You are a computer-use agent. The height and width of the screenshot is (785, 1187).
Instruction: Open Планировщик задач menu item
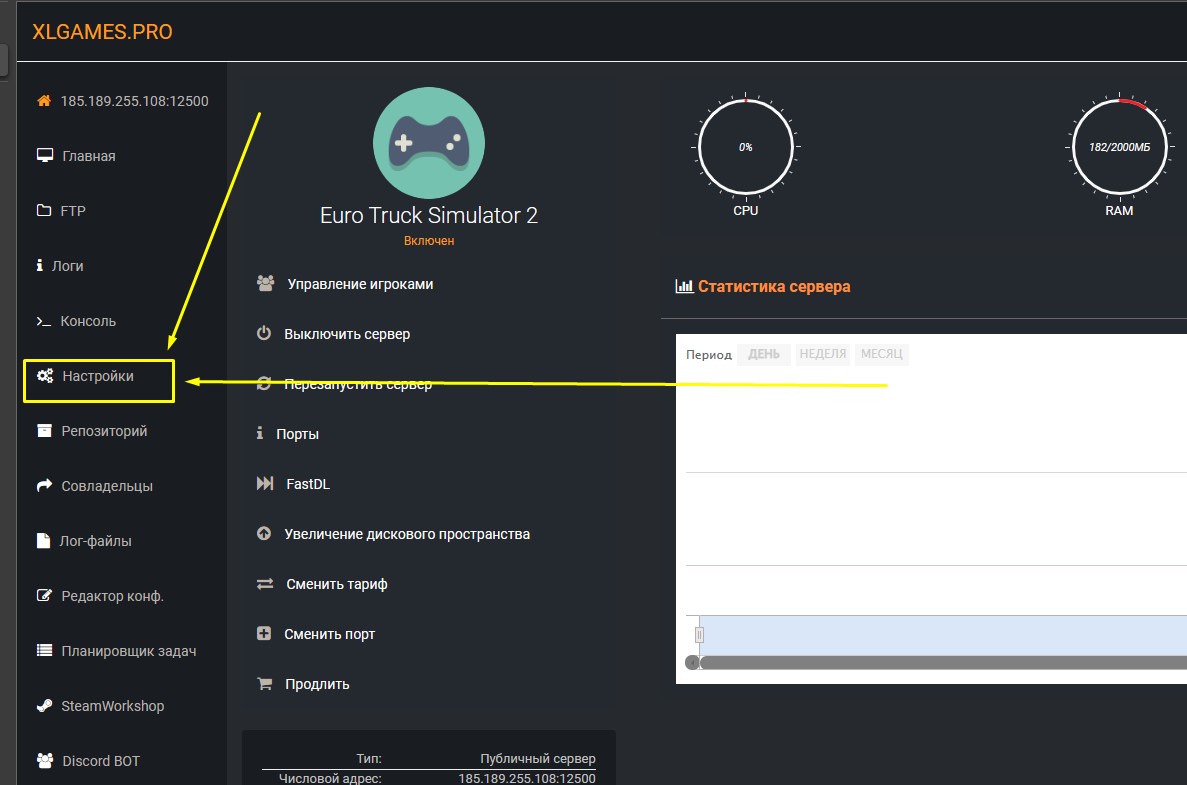pyautogui.click(x=128, y=651)
